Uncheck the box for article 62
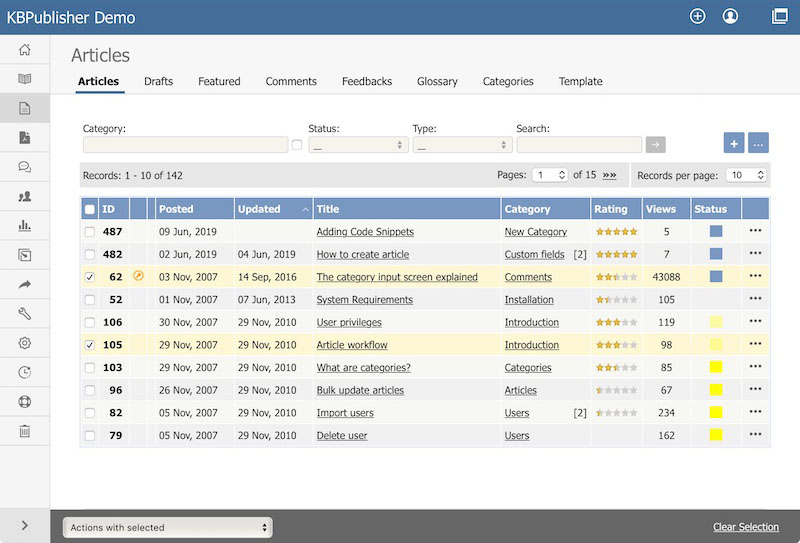 [x=89, y=277]
